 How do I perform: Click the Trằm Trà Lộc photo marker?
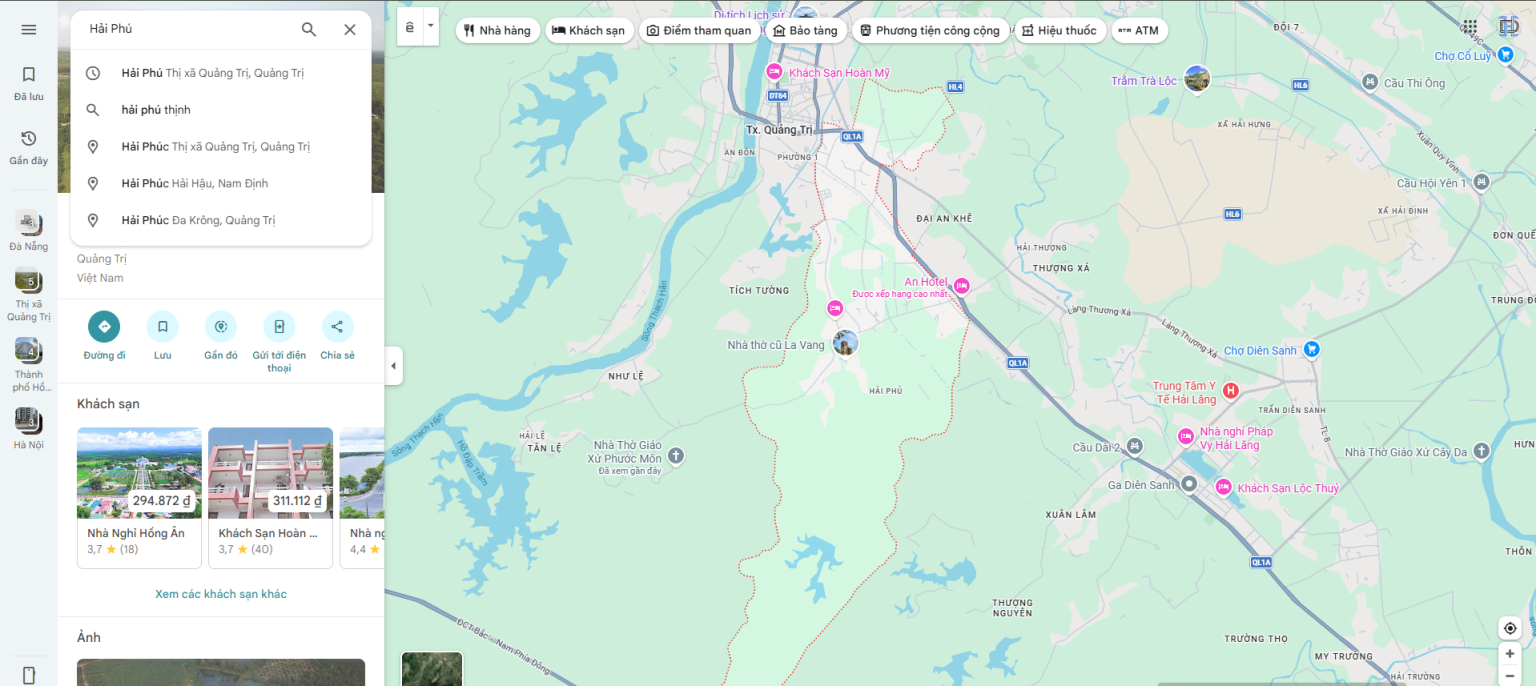(x=1197, y=78)
